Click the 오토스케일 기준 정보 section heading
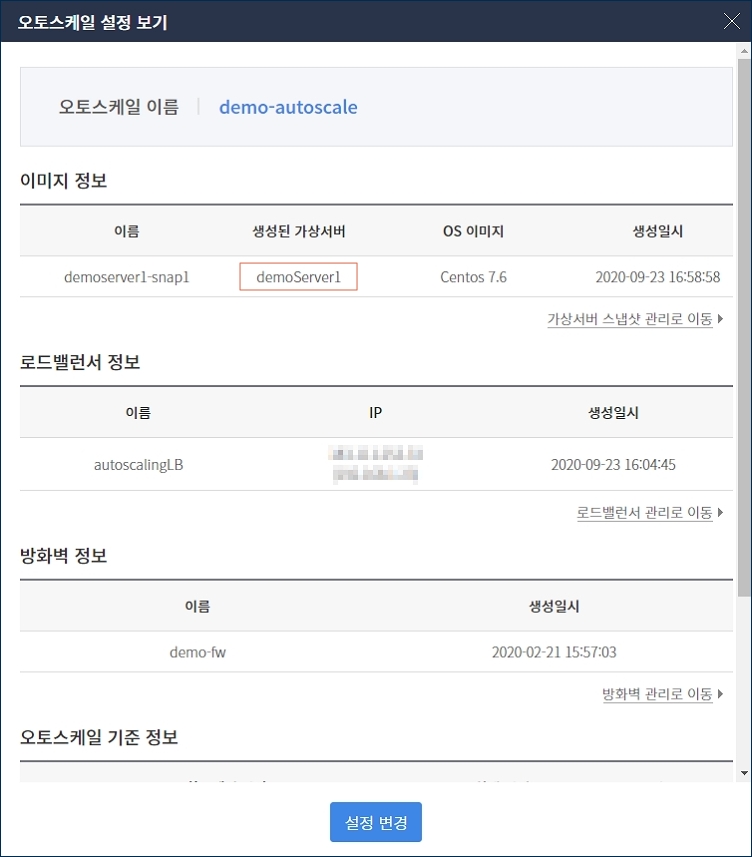The image size is (752, 857). pos(99,738)
